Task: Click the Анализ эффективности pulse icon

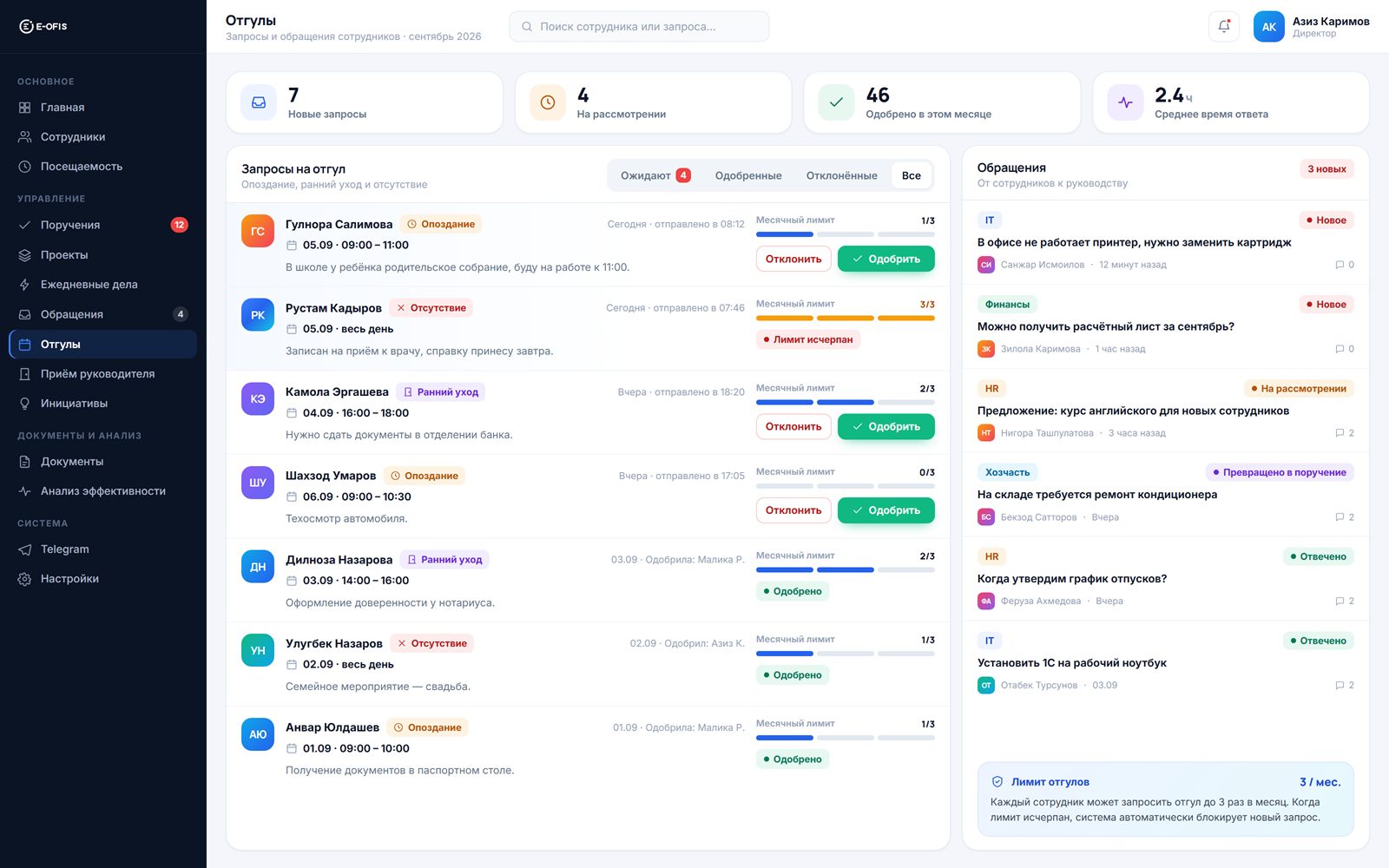Action: (24, 491)
